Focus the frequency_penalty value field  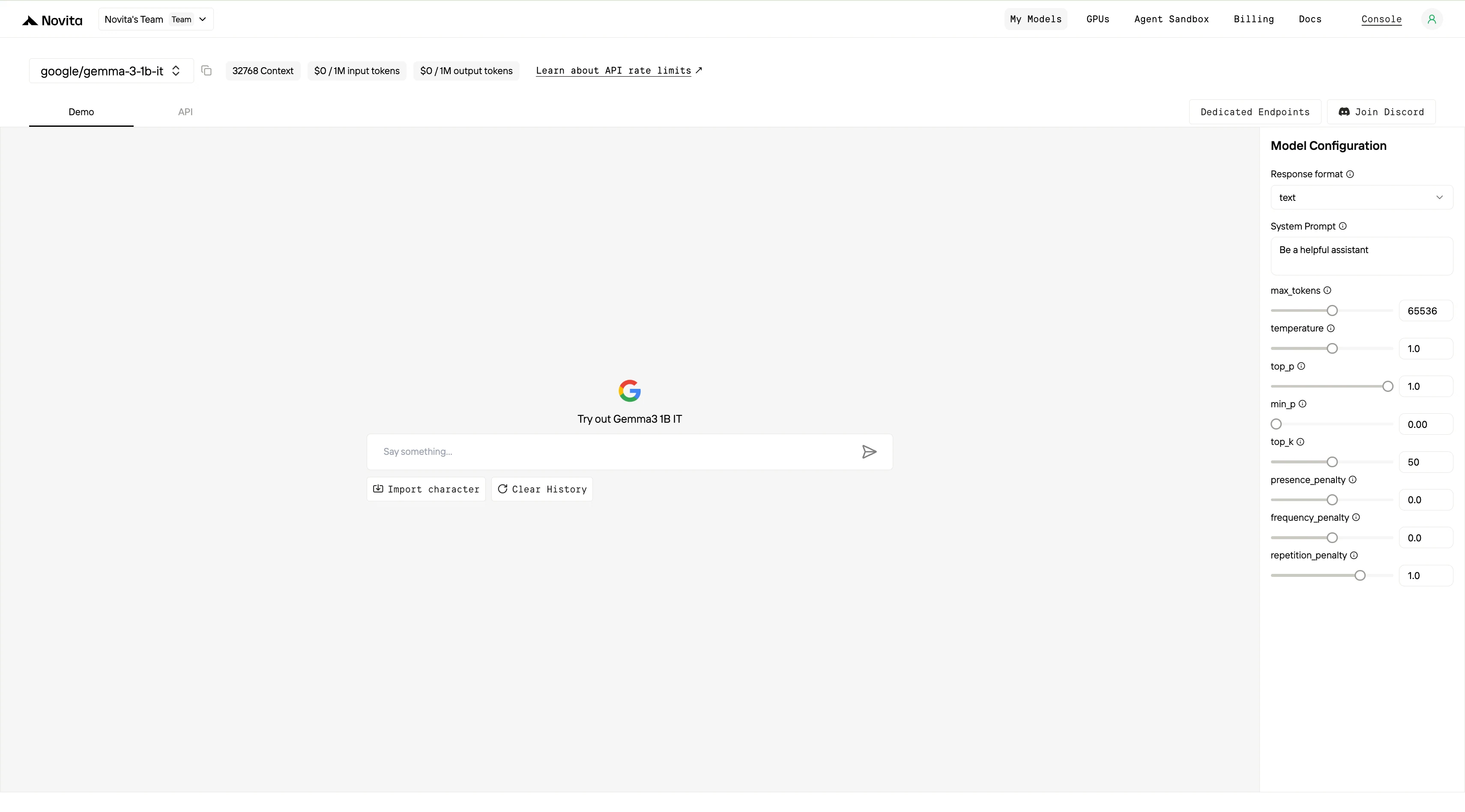[1426, 538]
